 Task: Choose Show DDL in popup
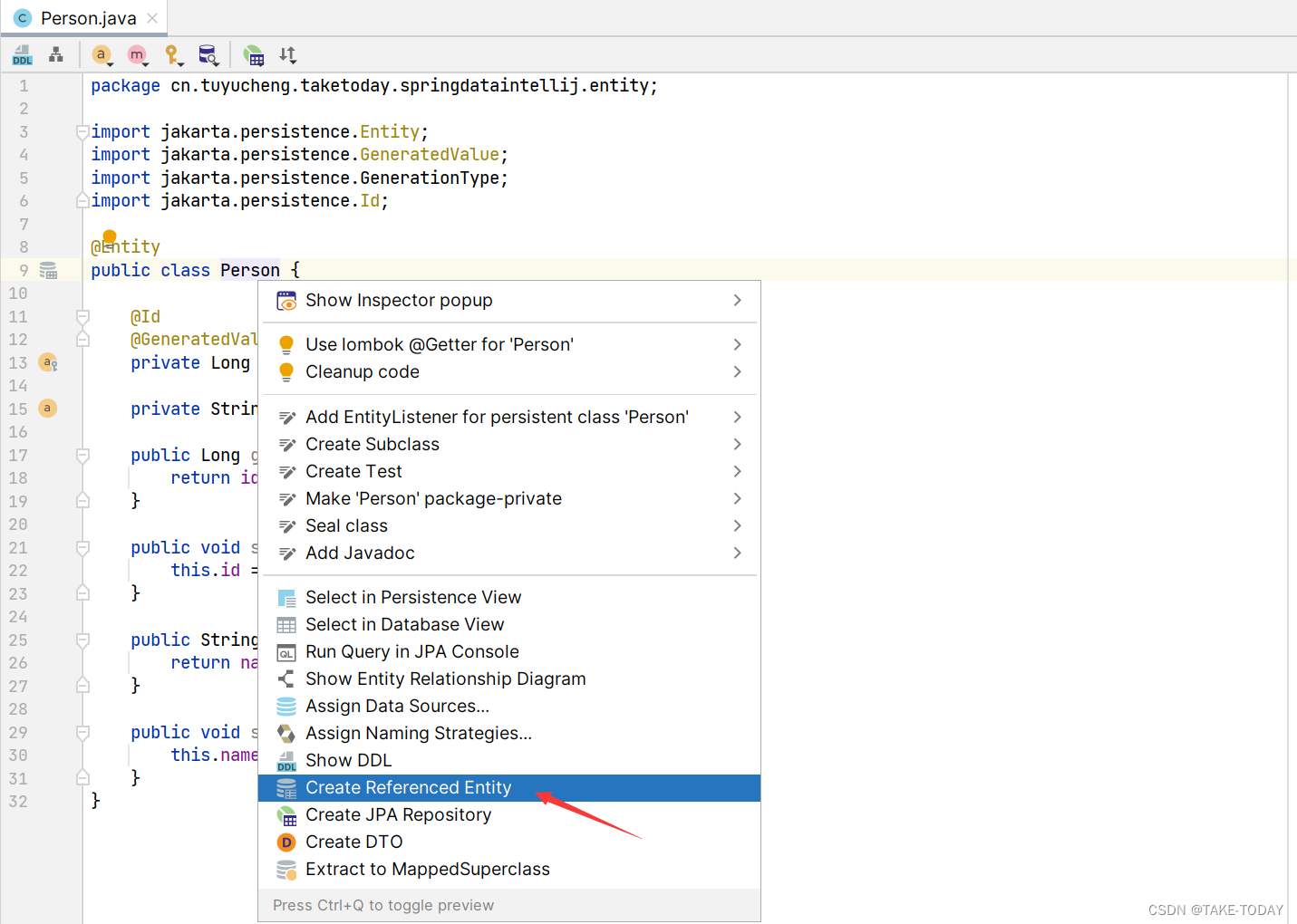coord(509,760)
